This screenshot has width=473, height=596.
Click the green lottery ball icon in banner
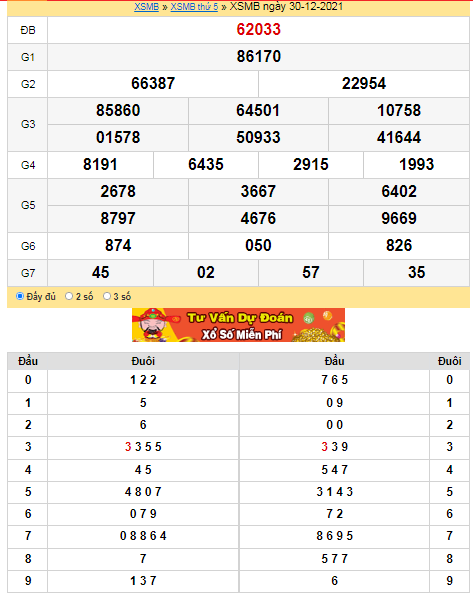pos(309,317)
